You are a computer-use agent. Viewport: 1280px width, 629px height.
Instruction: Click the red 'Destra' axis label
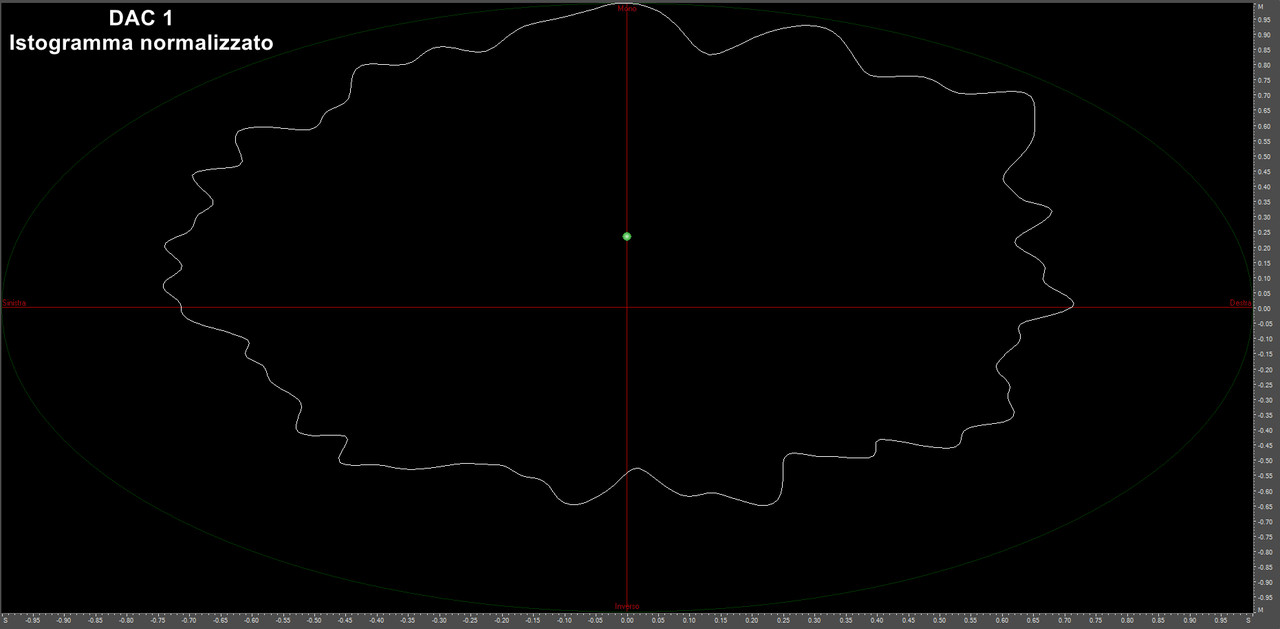(x=1240, y=302)
